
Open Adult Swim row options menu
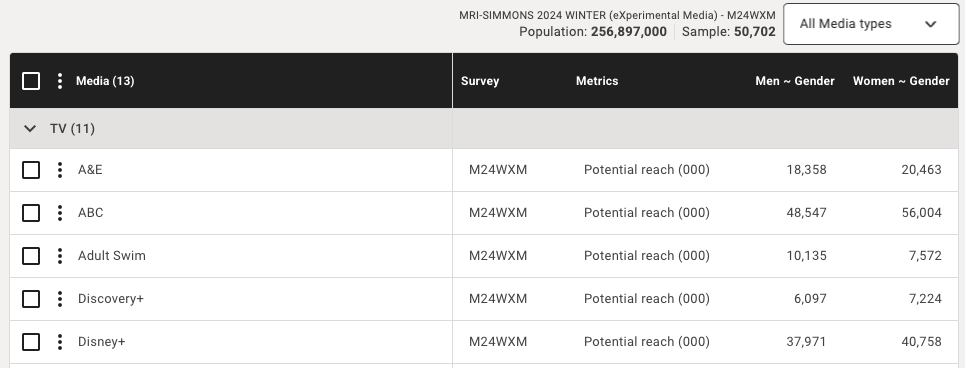[x=60, y=256]
